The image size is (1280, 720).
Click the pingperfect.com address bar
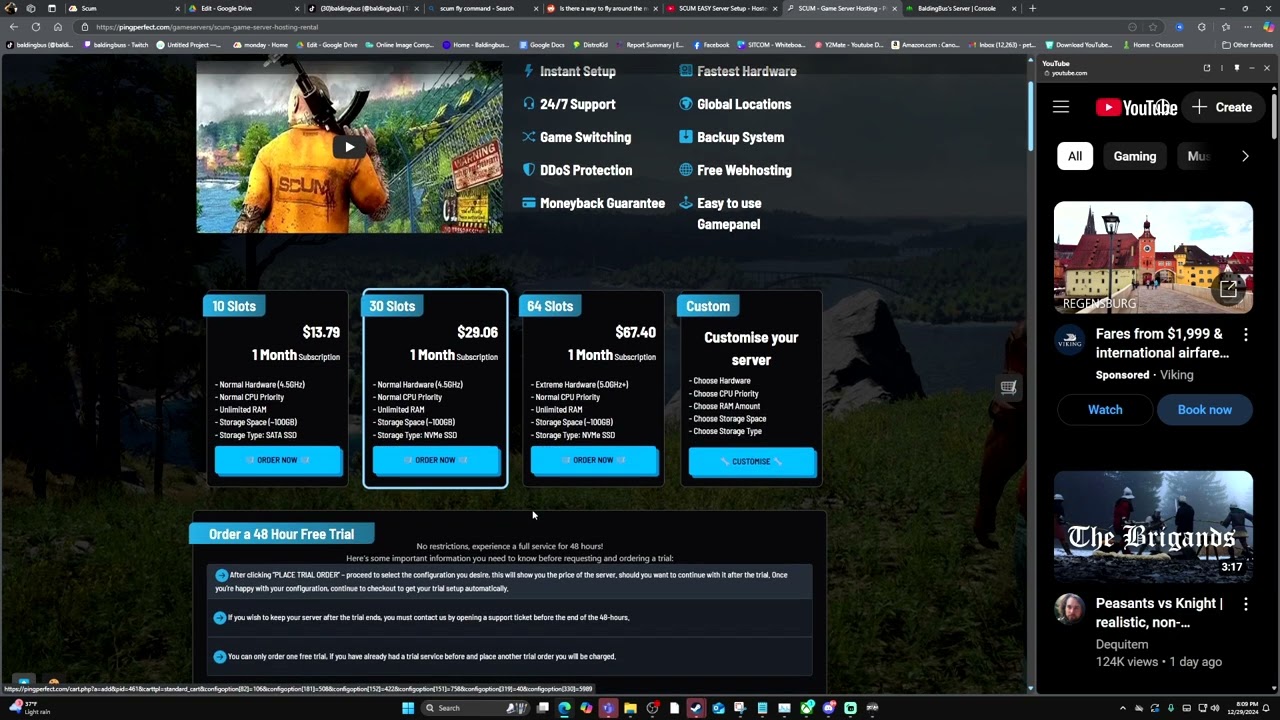point(600,27)
